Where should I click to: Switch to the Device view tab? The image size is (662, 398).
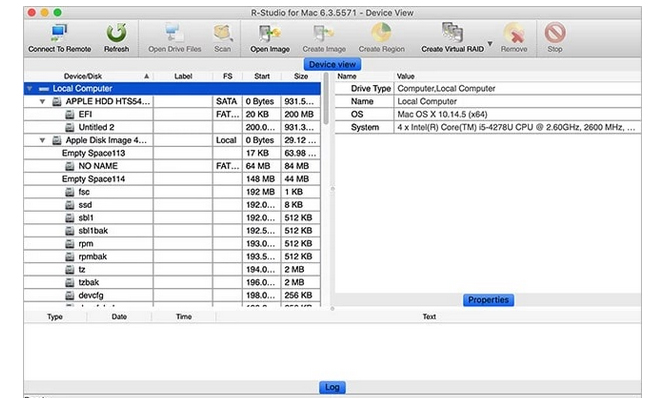point(332,64)
